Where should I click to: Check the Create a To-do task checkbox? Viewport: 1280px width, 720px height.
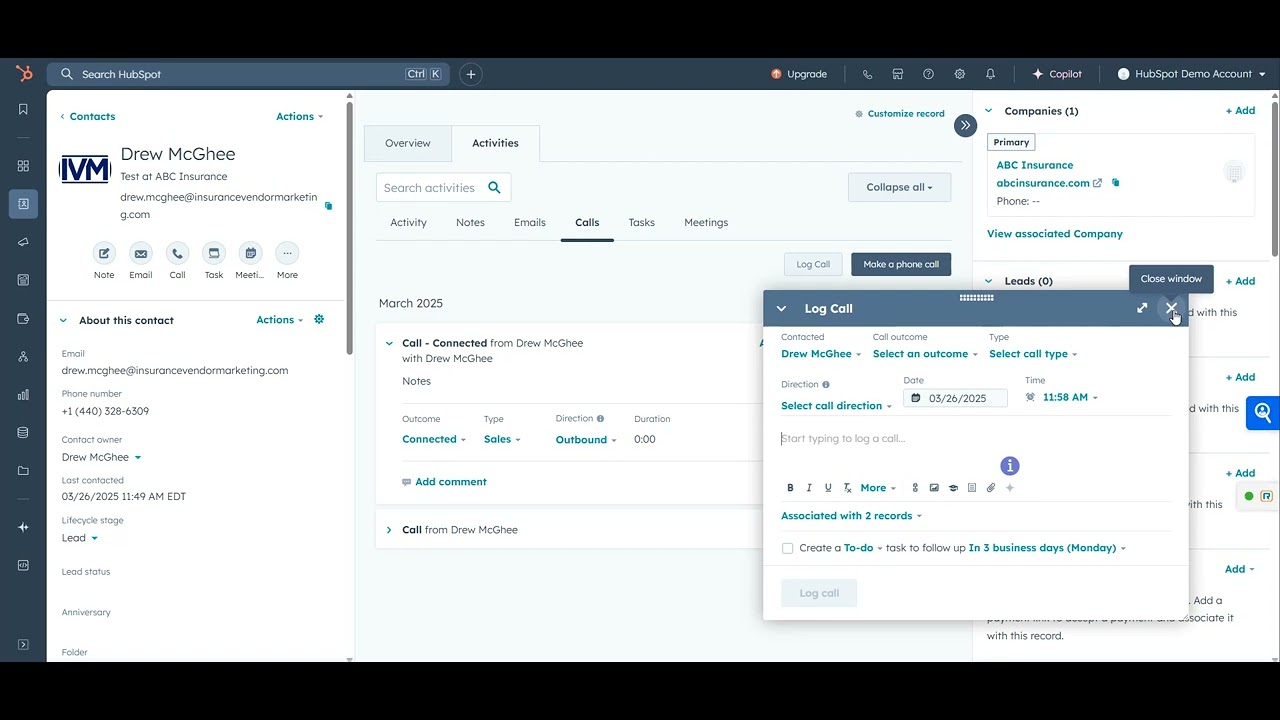pyautogui.click(x=788, y=548)
